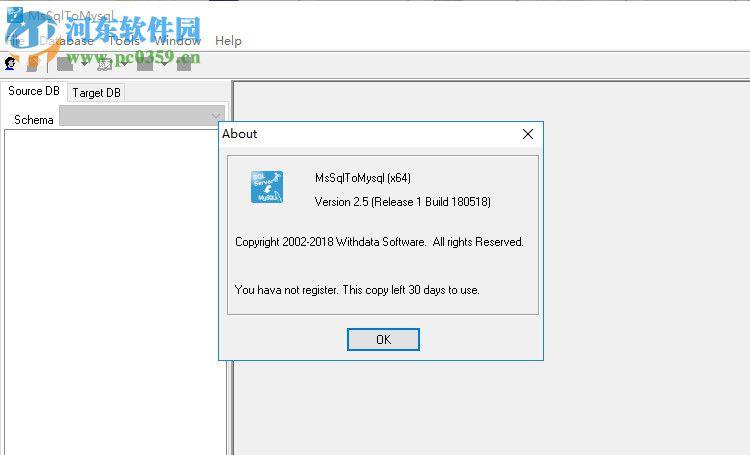This screenshot has height=455, width=750.
Task: Open the Help menu
Action: (228, 41)
